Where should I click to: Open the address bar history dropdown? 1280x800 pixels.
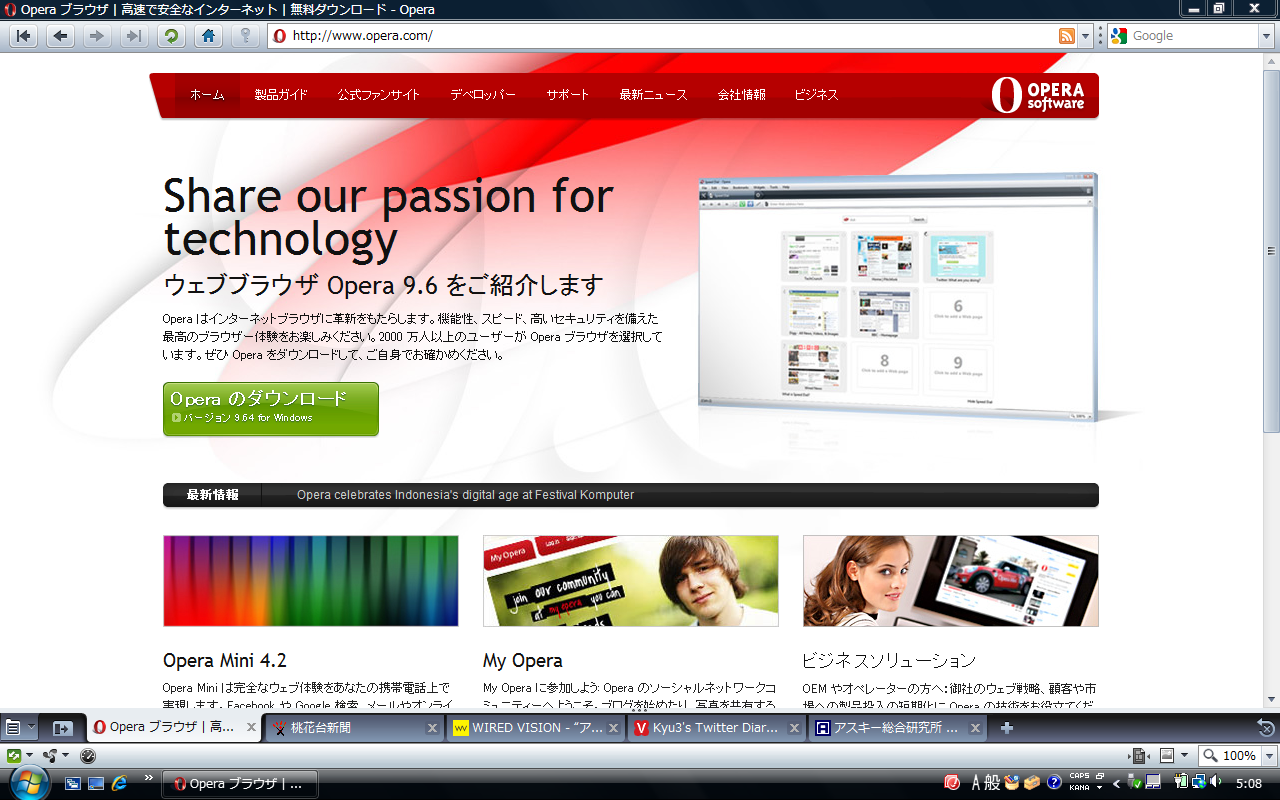[x=1086, y=36]
